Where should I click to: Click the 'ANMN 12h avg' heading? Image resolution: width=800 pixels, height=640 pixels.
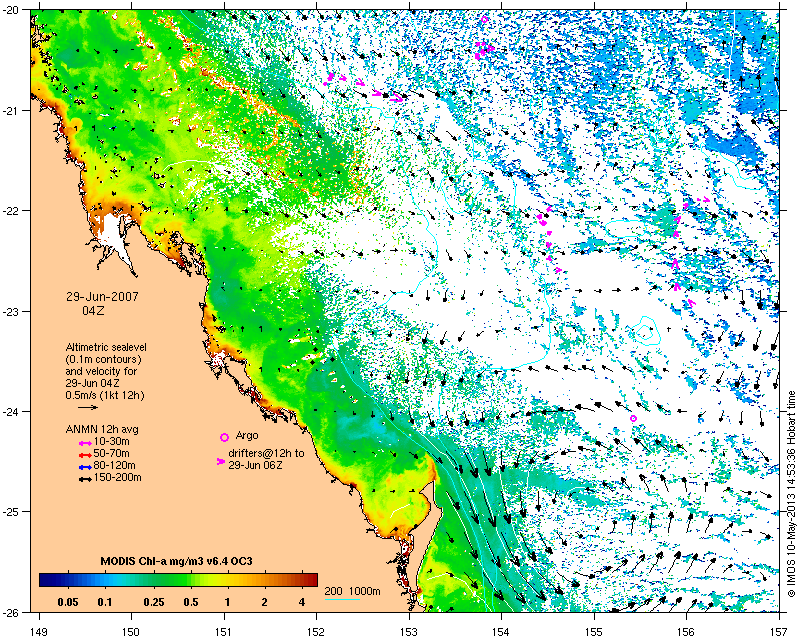click(x=102, y=429)
